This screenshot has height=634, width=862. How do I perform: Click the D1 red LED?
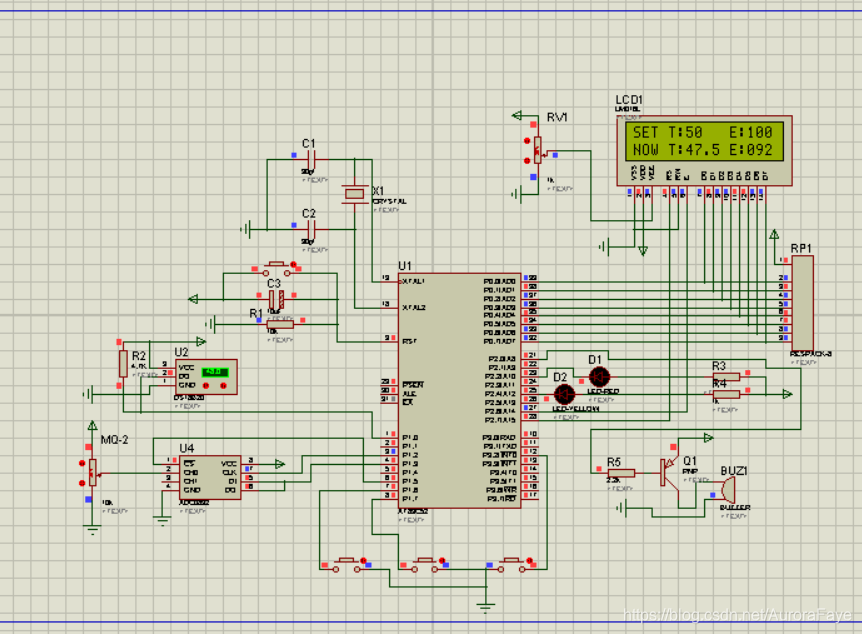click(x=599, y=377)
